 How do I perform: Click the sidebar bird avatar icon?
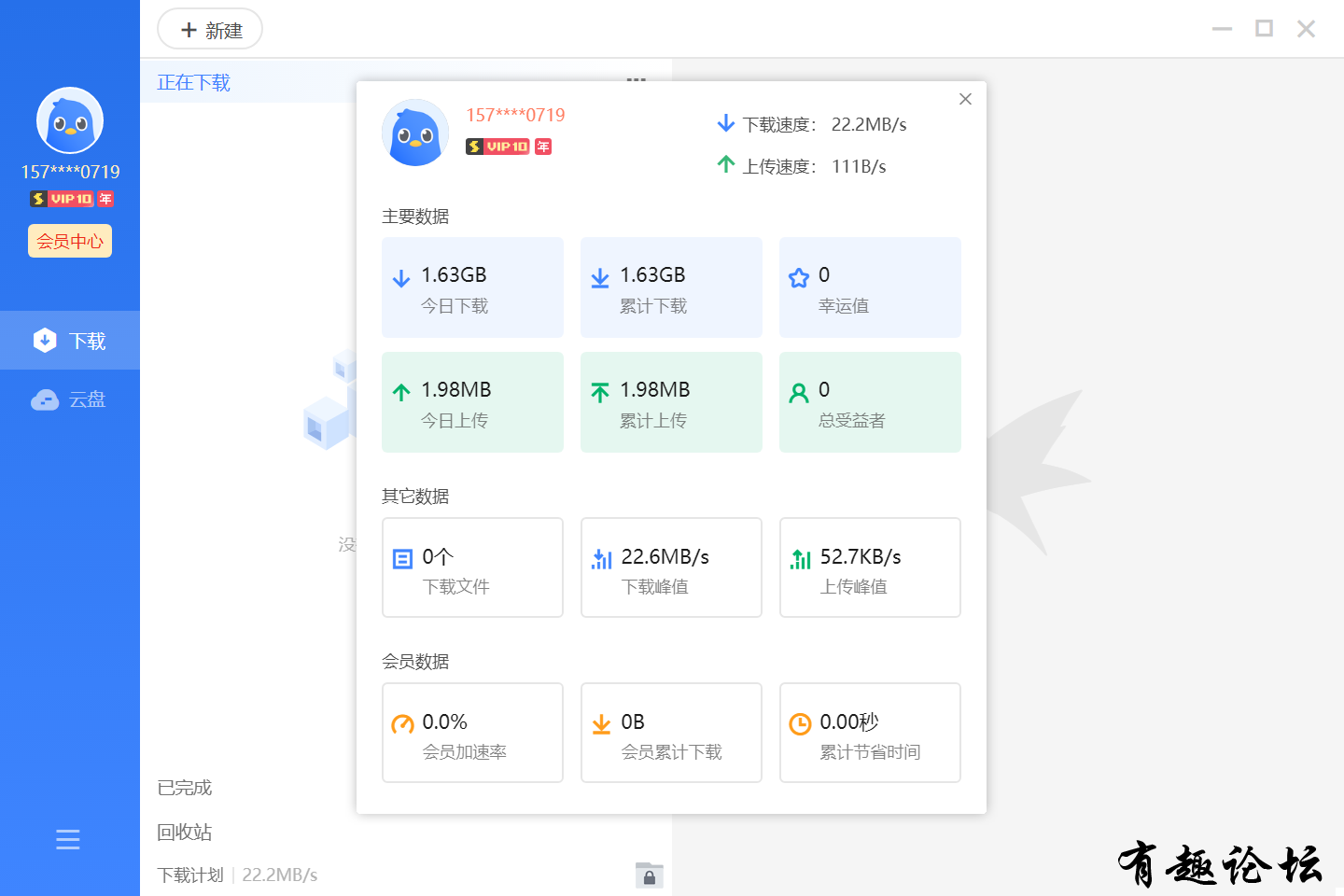(70, 120)
